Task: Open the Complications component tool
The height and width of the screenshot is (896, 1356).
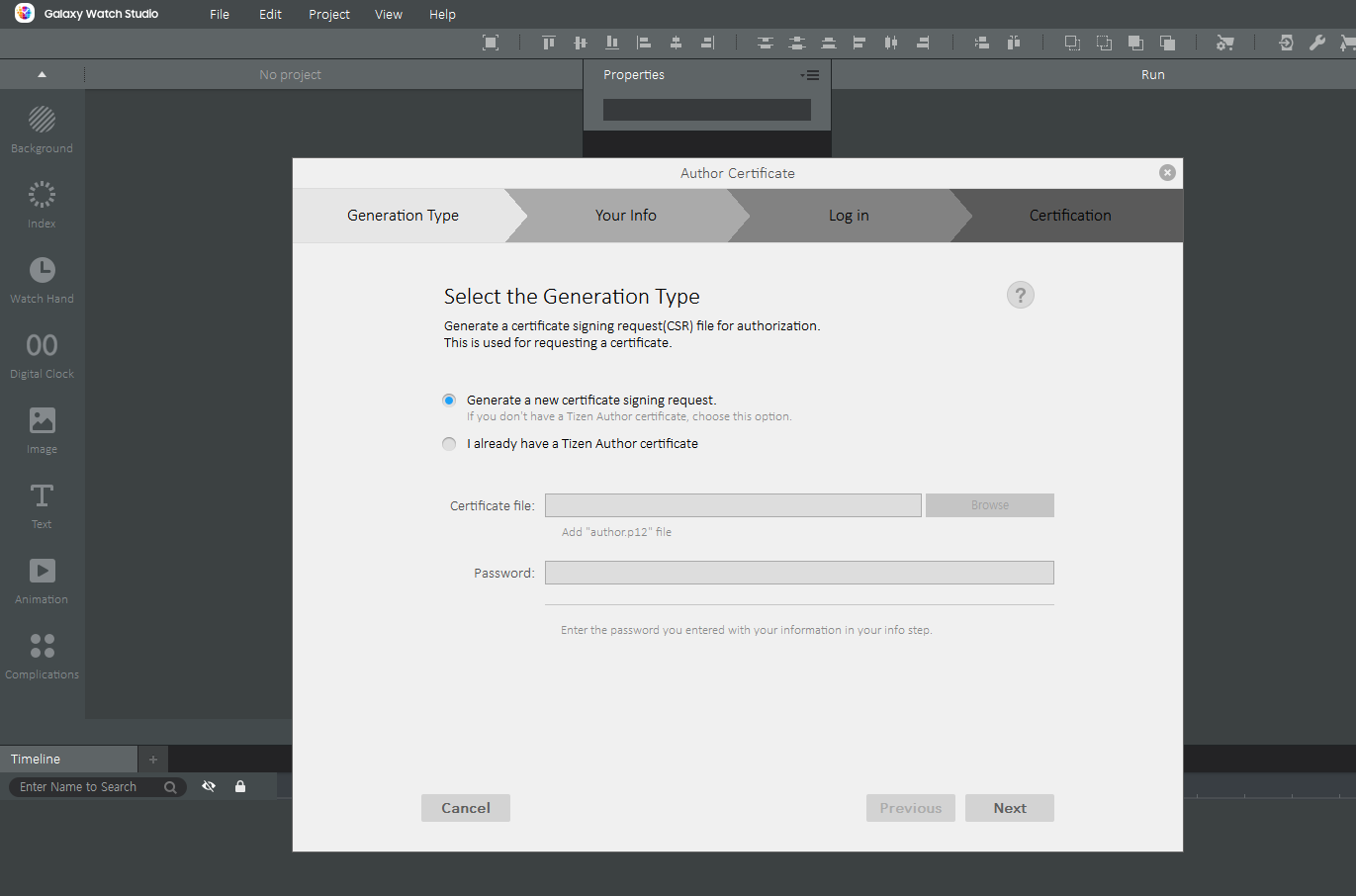Action: (x=42, y=656)
